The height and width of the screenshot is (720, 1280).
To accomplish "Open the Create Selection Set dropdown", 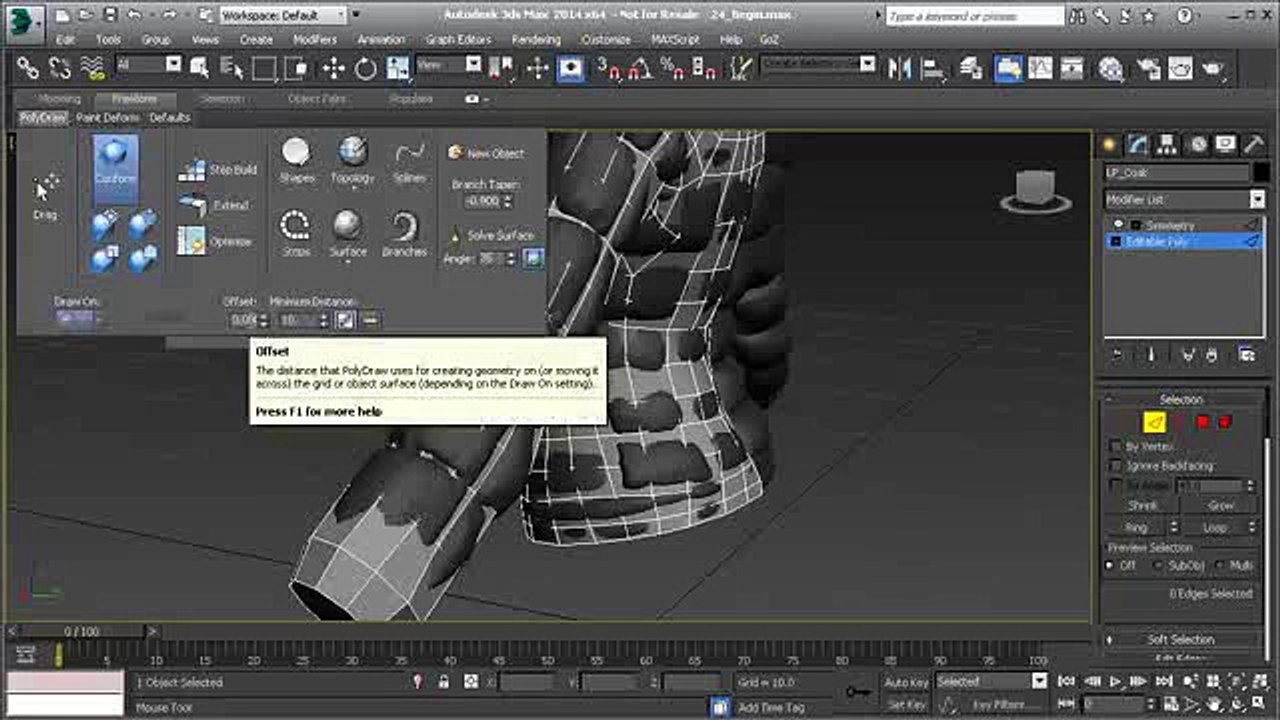I will pyautogui.click(x=818, y=65).
